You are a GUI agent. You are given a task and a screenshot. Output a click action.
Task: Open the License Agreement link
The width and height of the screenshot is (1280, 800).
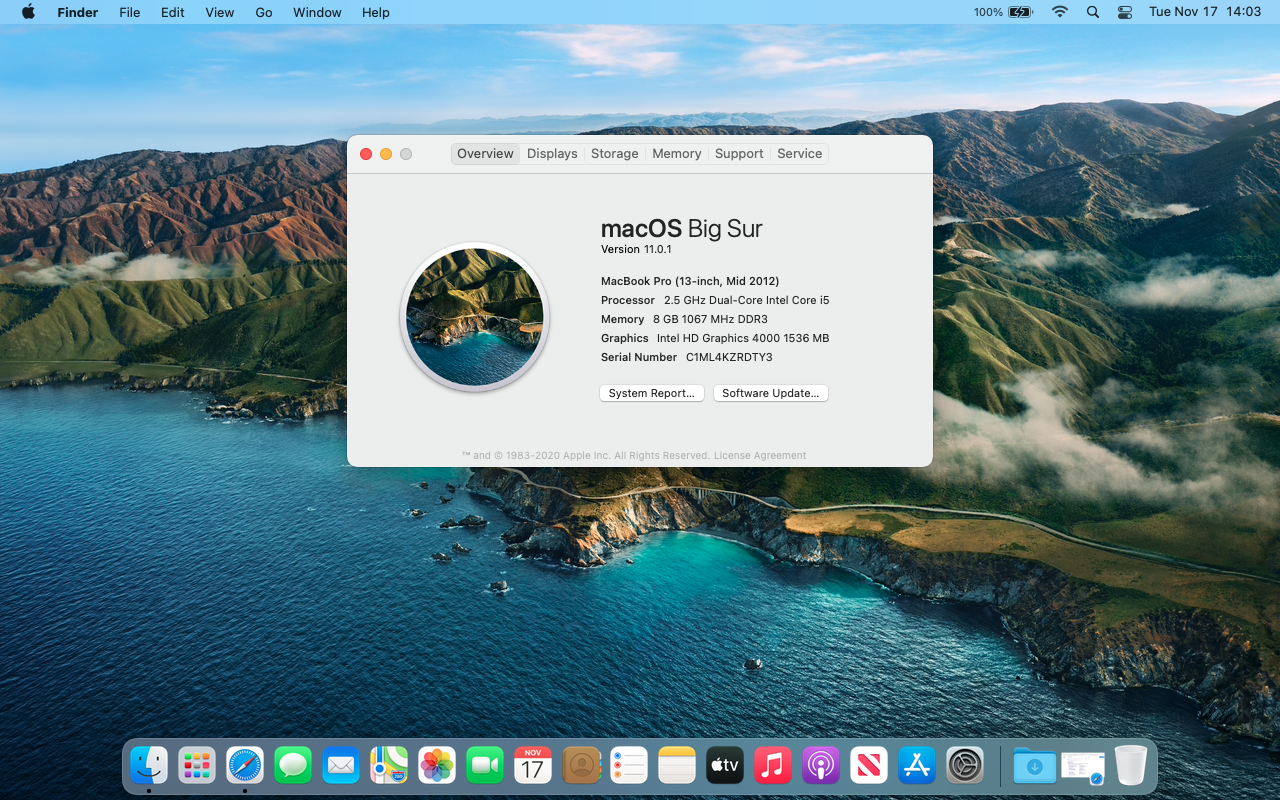point(760,455)
